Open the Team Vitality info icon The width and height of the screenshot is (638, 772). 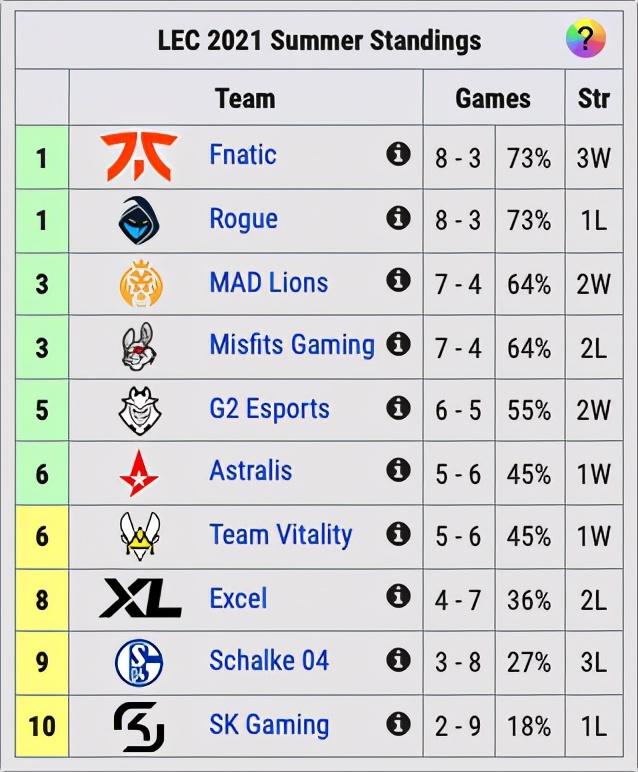pos(398,534)
